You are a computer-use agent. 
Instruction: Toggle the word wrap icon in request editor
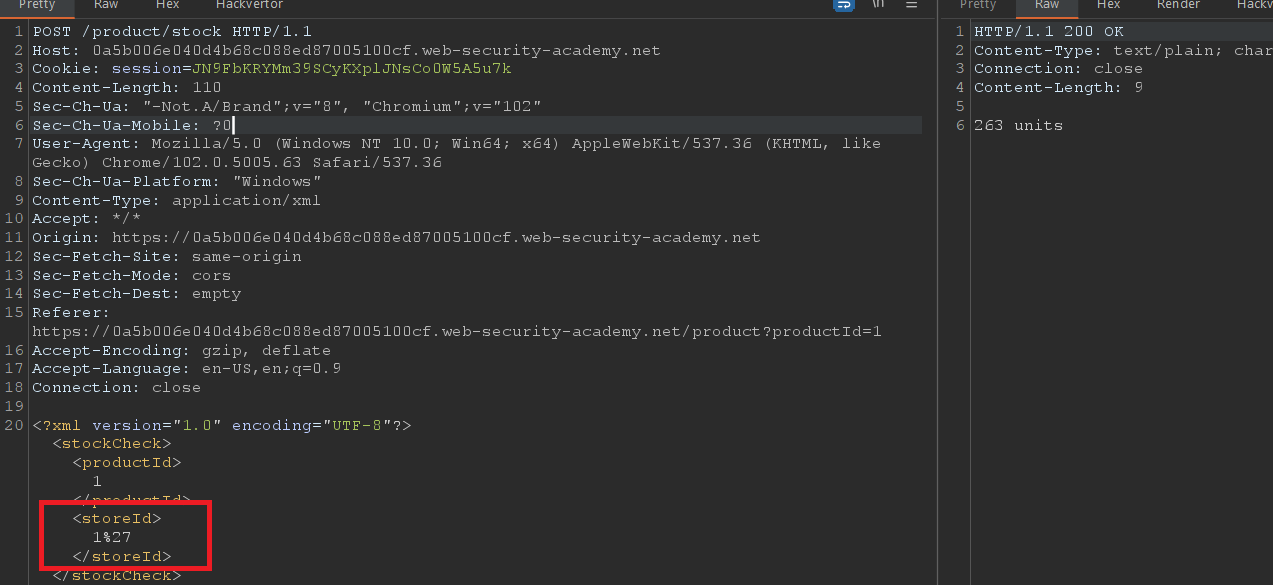point(844,5)
